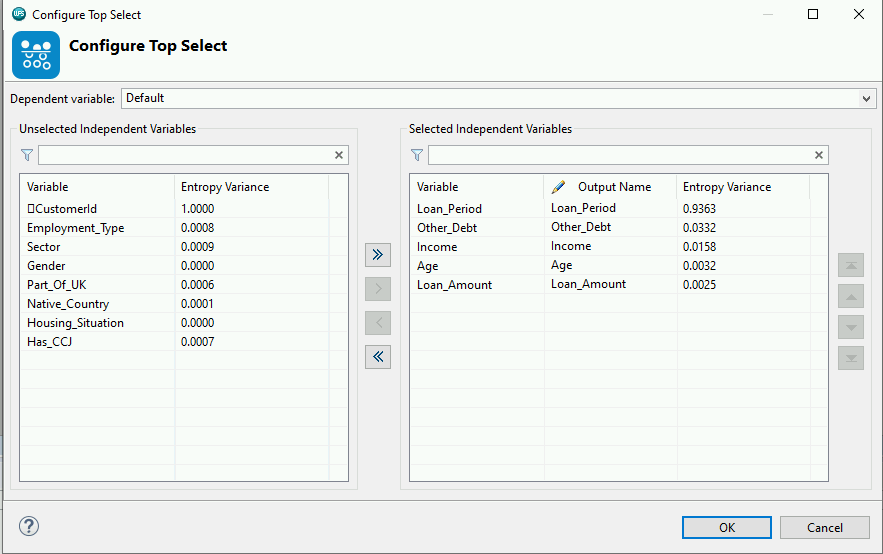Click the 0.0009 entropy value for Sector
883x554 pixels.
197,247
